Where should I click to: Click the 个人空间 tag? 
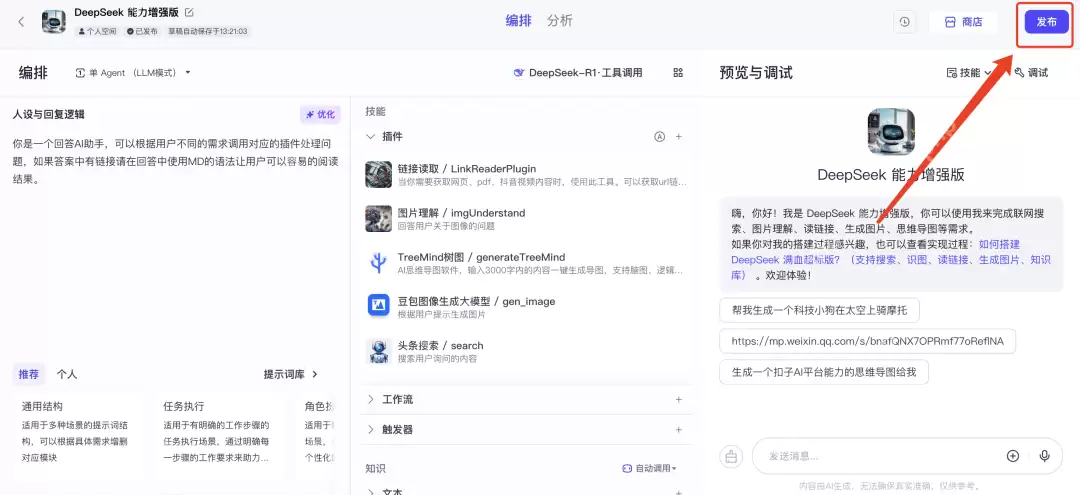click(x=97, y=32)
